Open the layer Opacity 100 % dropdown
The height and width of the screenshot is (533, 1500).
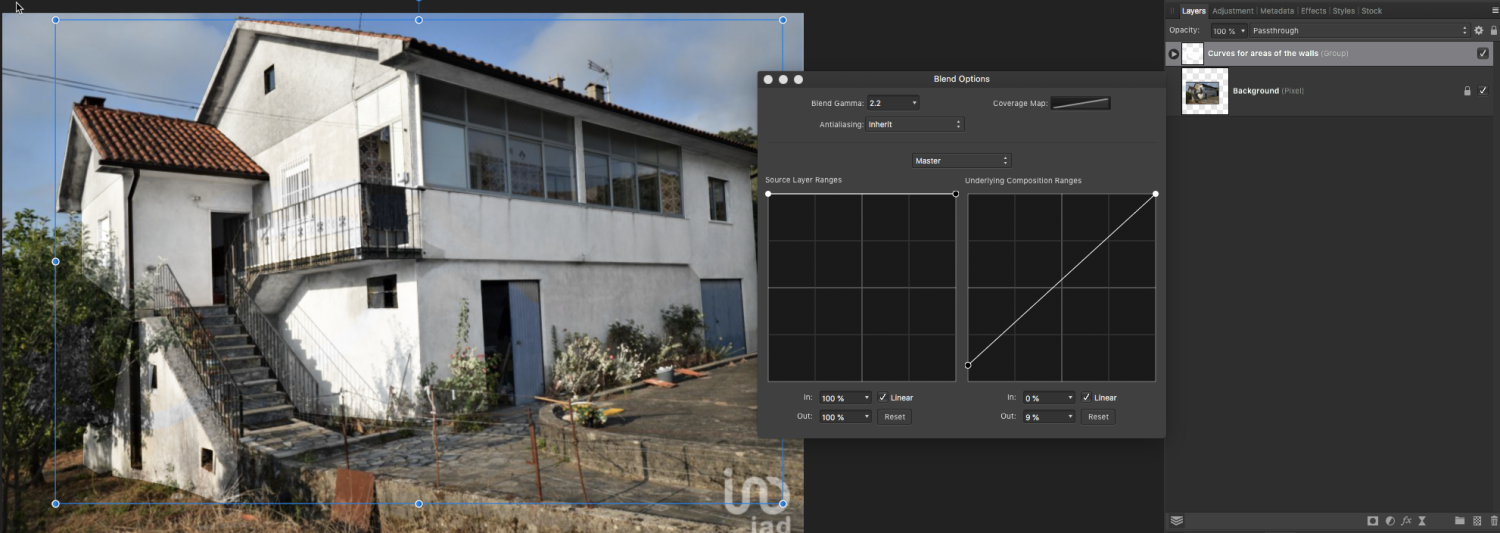[x=1229, y=31]
